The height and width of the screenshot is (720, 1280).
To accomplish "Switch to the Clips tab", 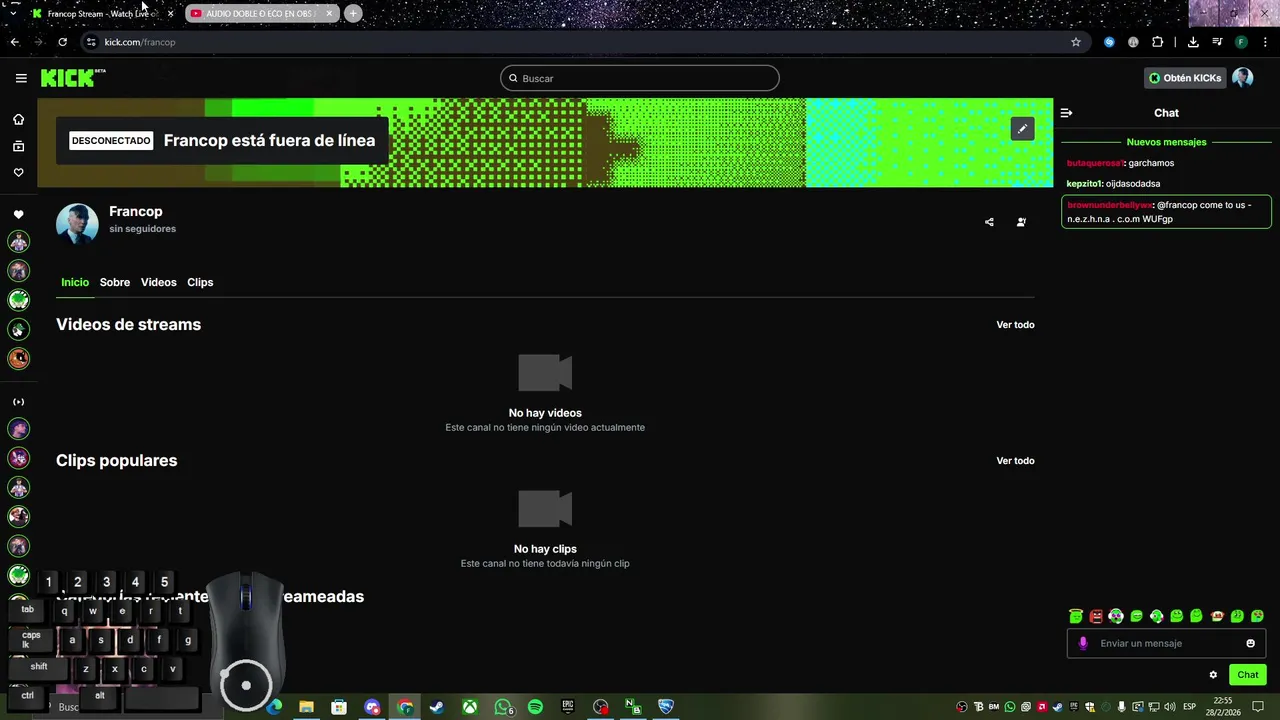I will [x=200, y=282].
